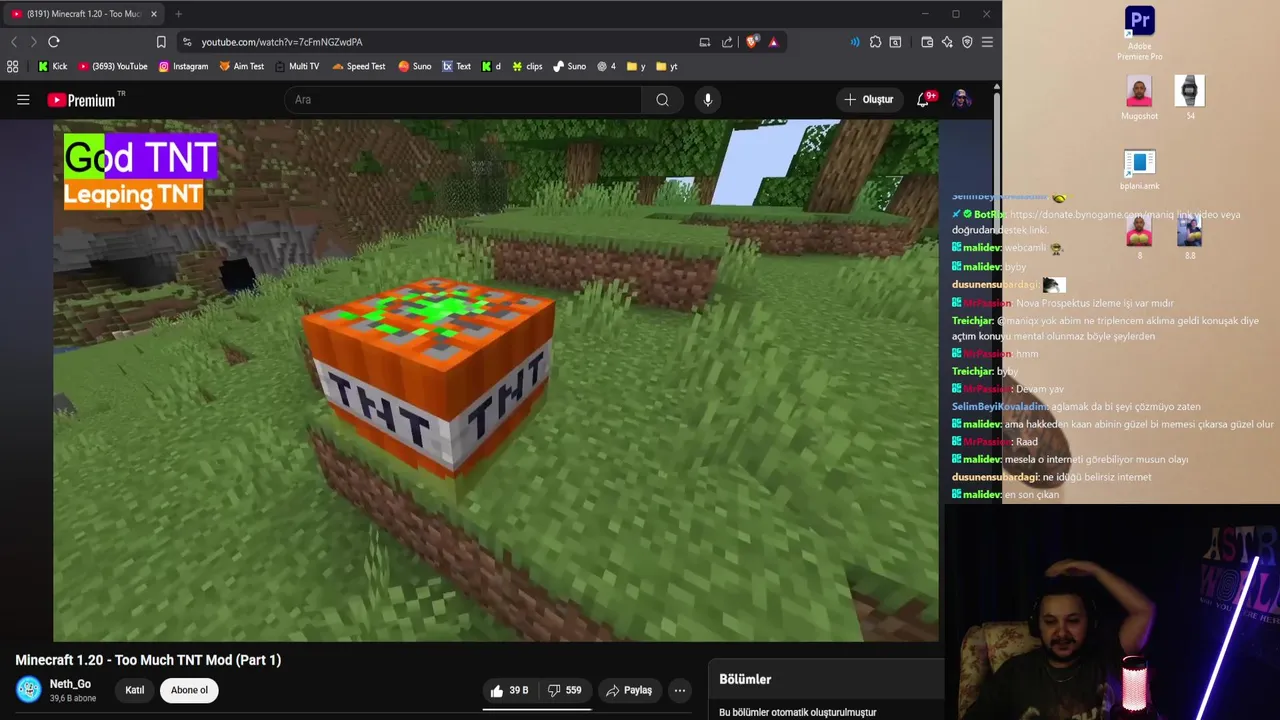Reload the page in the browser
The height and width of the screenshot is (720, 1280).
[54, 42]
